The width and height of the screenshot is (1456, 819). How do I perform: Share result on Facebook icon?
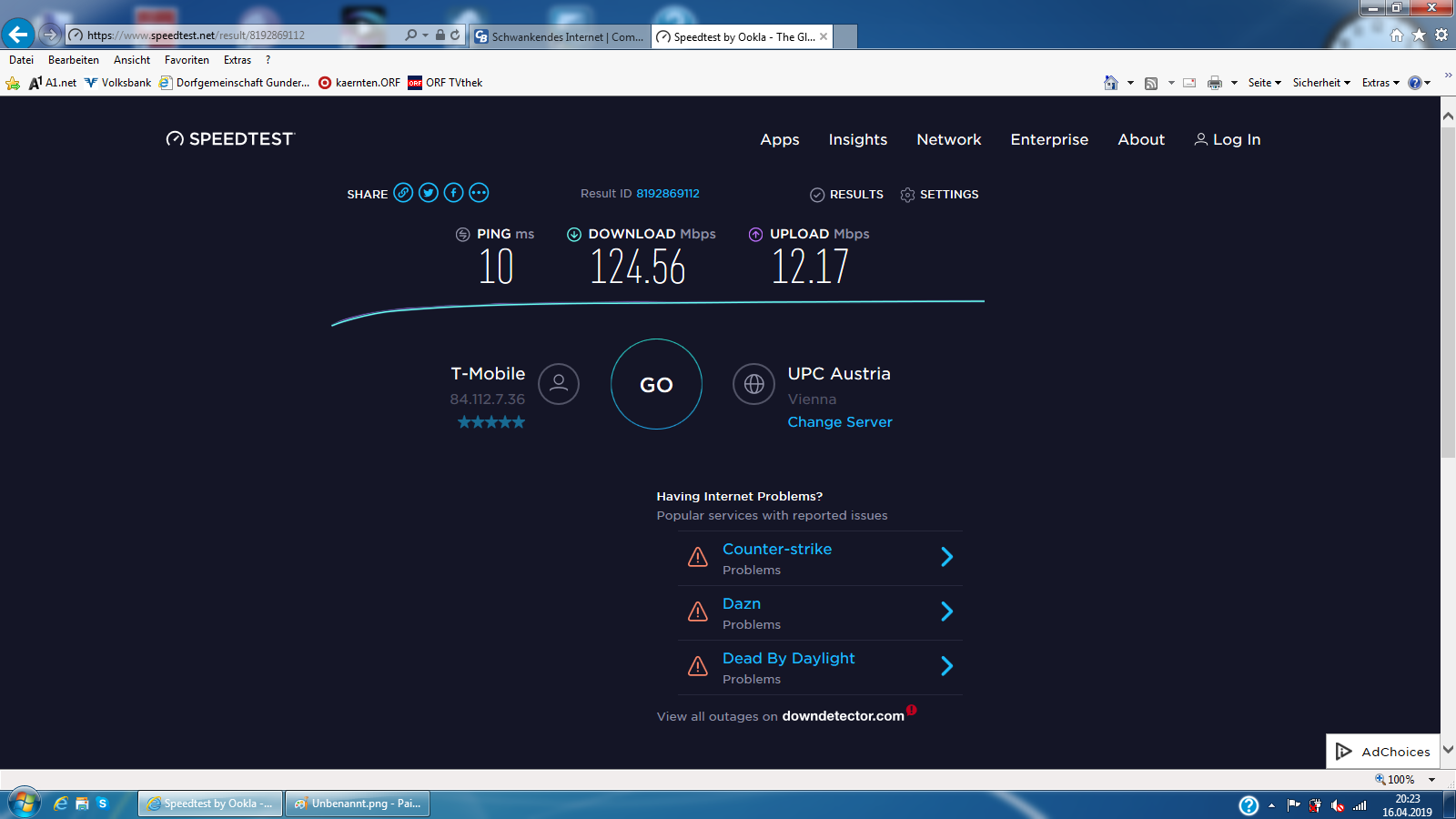(x=454, y=193)
